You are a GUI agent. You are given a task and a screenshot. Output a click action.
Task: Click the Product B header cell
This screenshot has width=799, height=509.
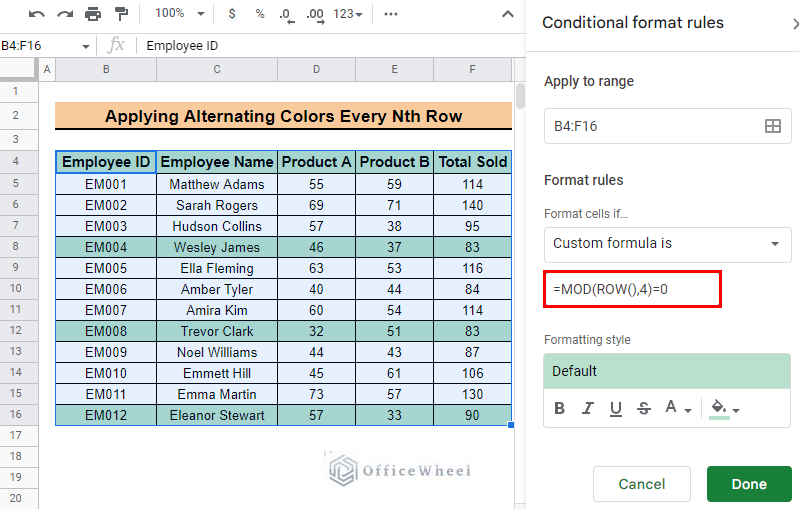click(x=394, y=162)
